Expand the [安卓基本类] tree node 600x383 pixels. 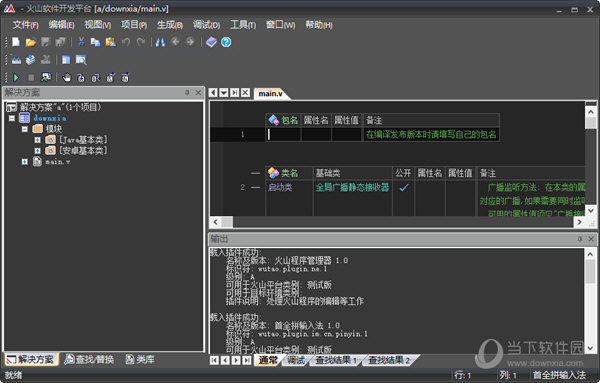coord(38,150)
